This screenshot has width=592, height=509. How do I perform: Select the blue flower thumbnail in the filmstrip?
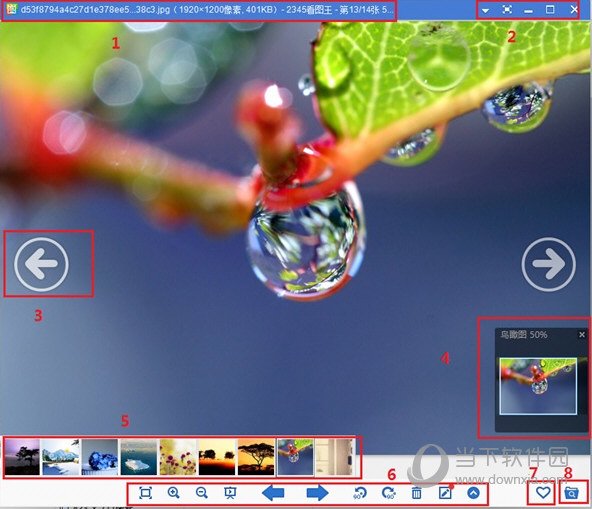coord(100,457)
